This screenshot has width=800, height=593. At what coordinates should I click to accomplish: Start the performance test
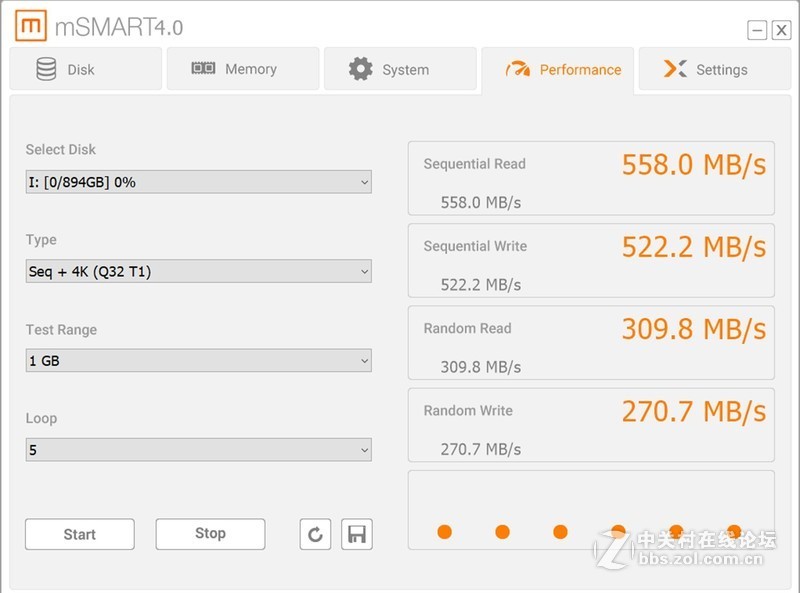[x=80, y=534]
